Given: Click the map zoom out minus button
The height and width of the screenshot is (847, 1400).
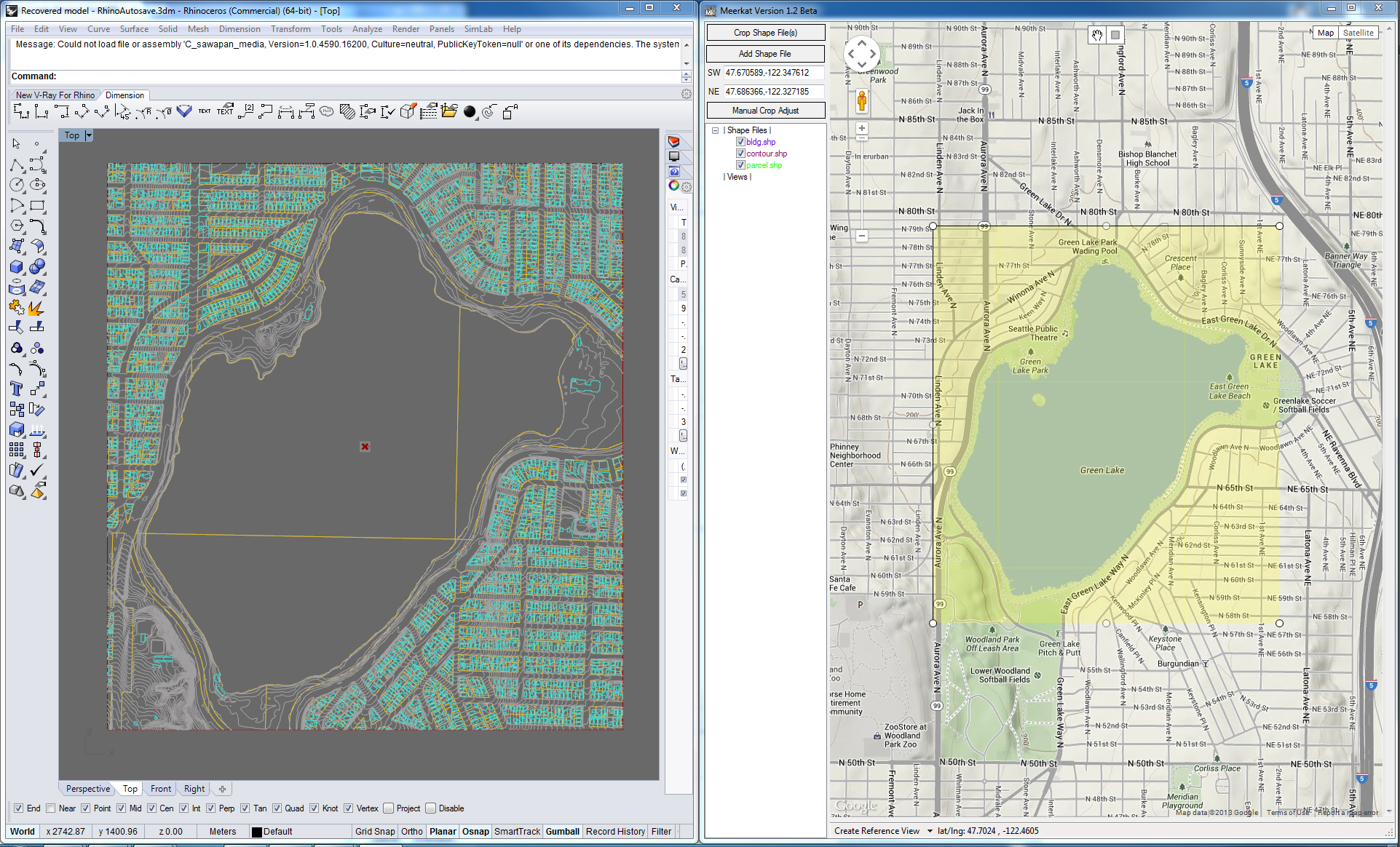Looking at the screenshot, I should 862,236.
